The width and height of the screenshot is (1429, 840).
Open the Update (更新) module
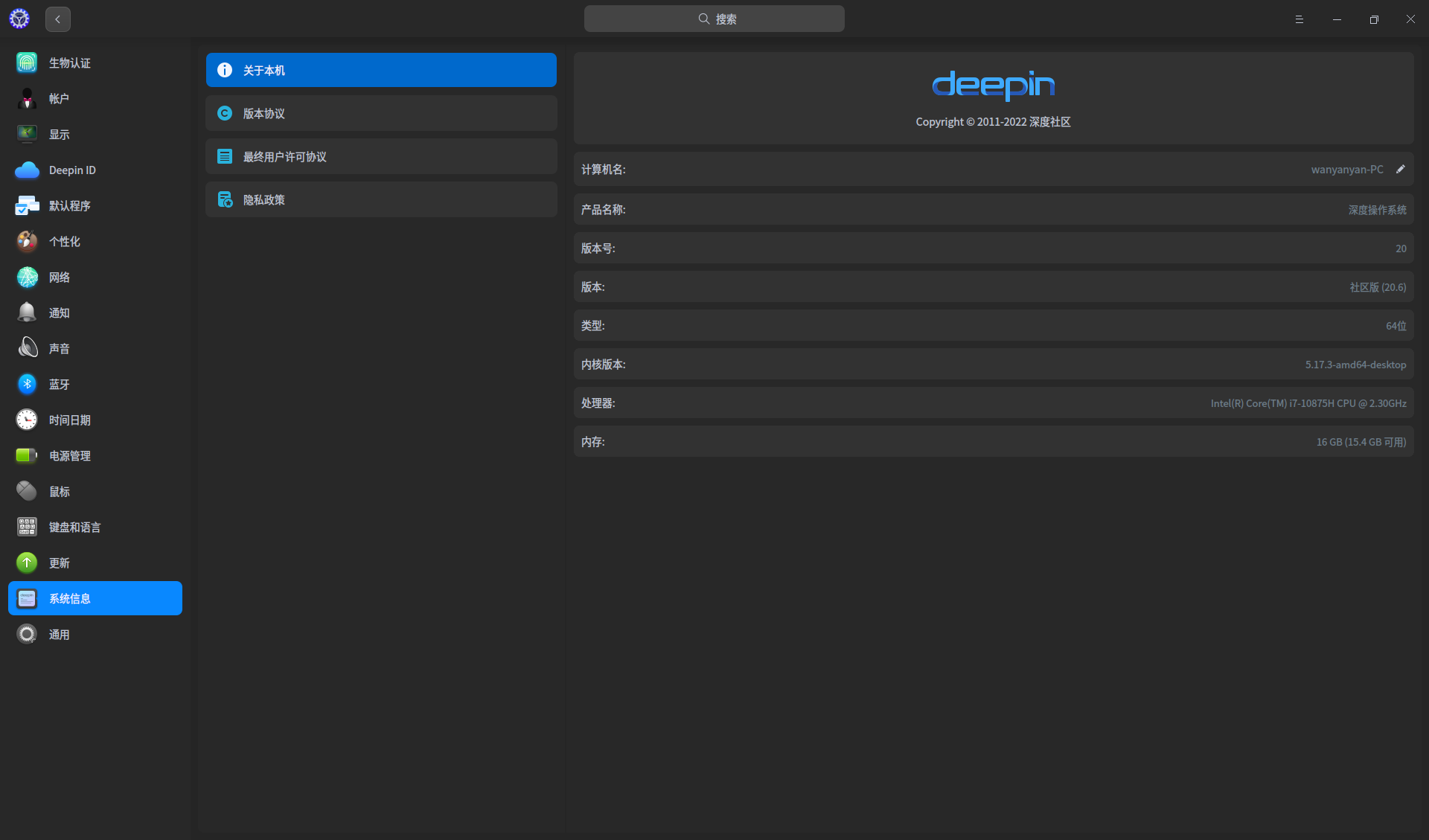pyautogui.click(x=59, y=563)
